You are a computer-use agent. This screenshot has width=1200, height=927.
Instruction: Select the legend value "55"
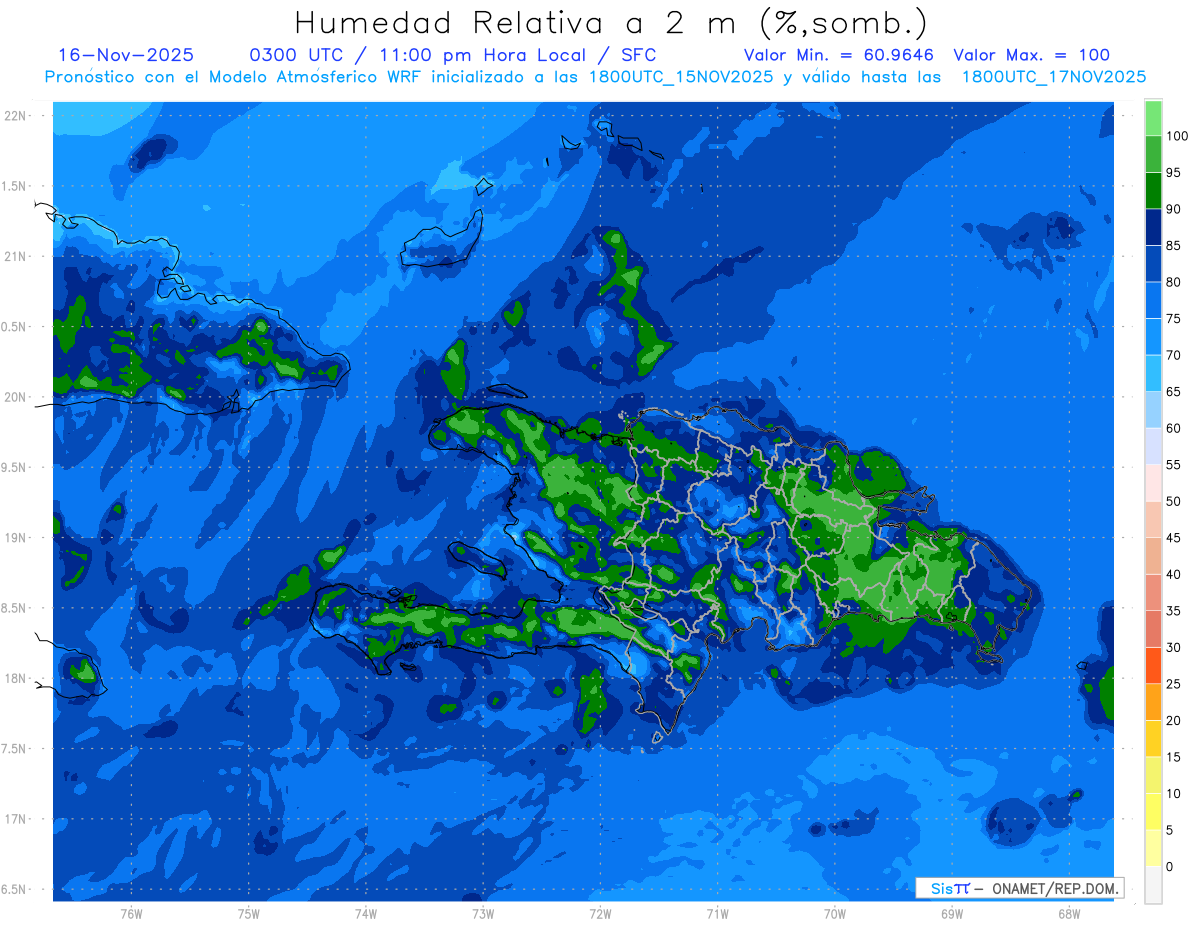click(1173, 465)
